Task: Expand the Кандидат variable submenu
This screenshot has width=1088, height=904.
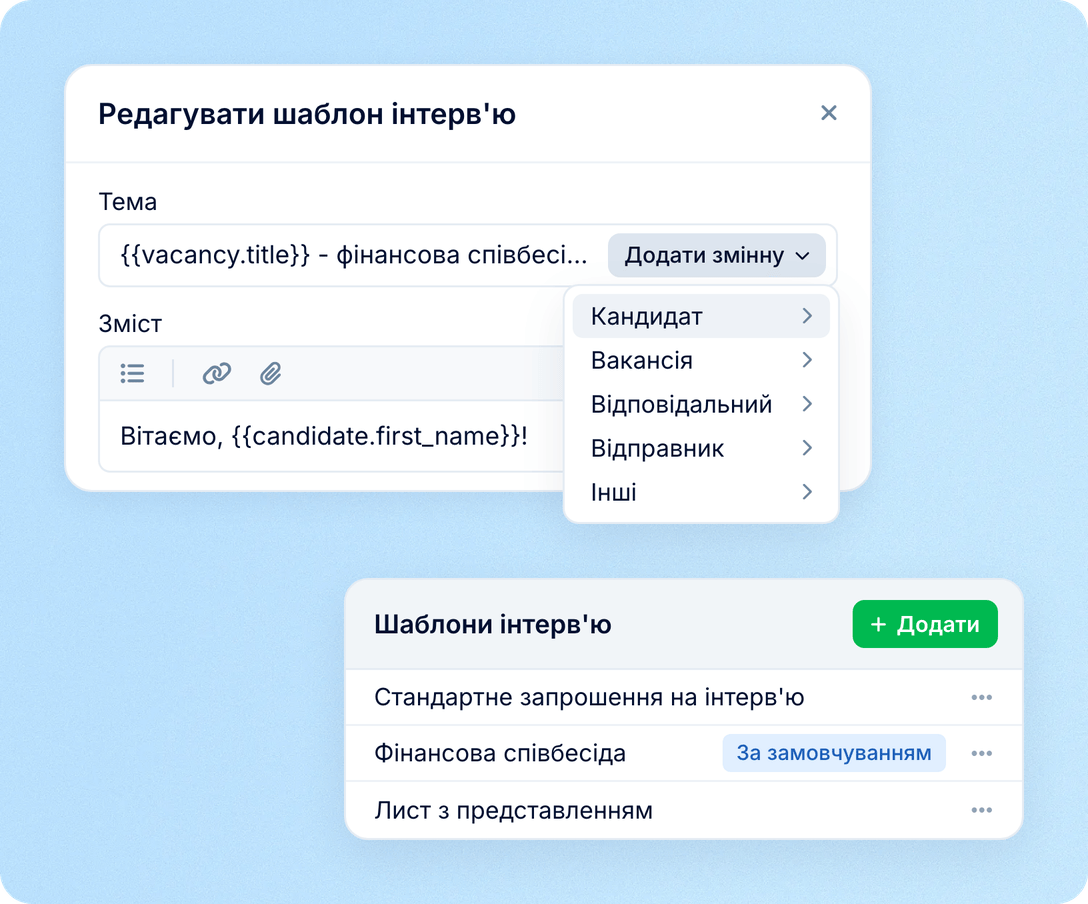Action: click(x=701, y=316)
